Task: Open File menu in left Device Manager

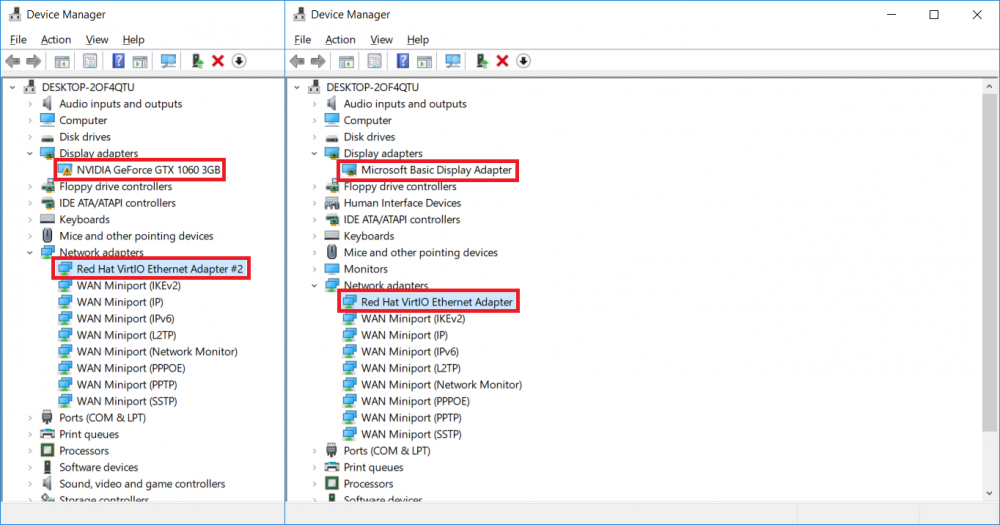Action: (x=18, y=40)
